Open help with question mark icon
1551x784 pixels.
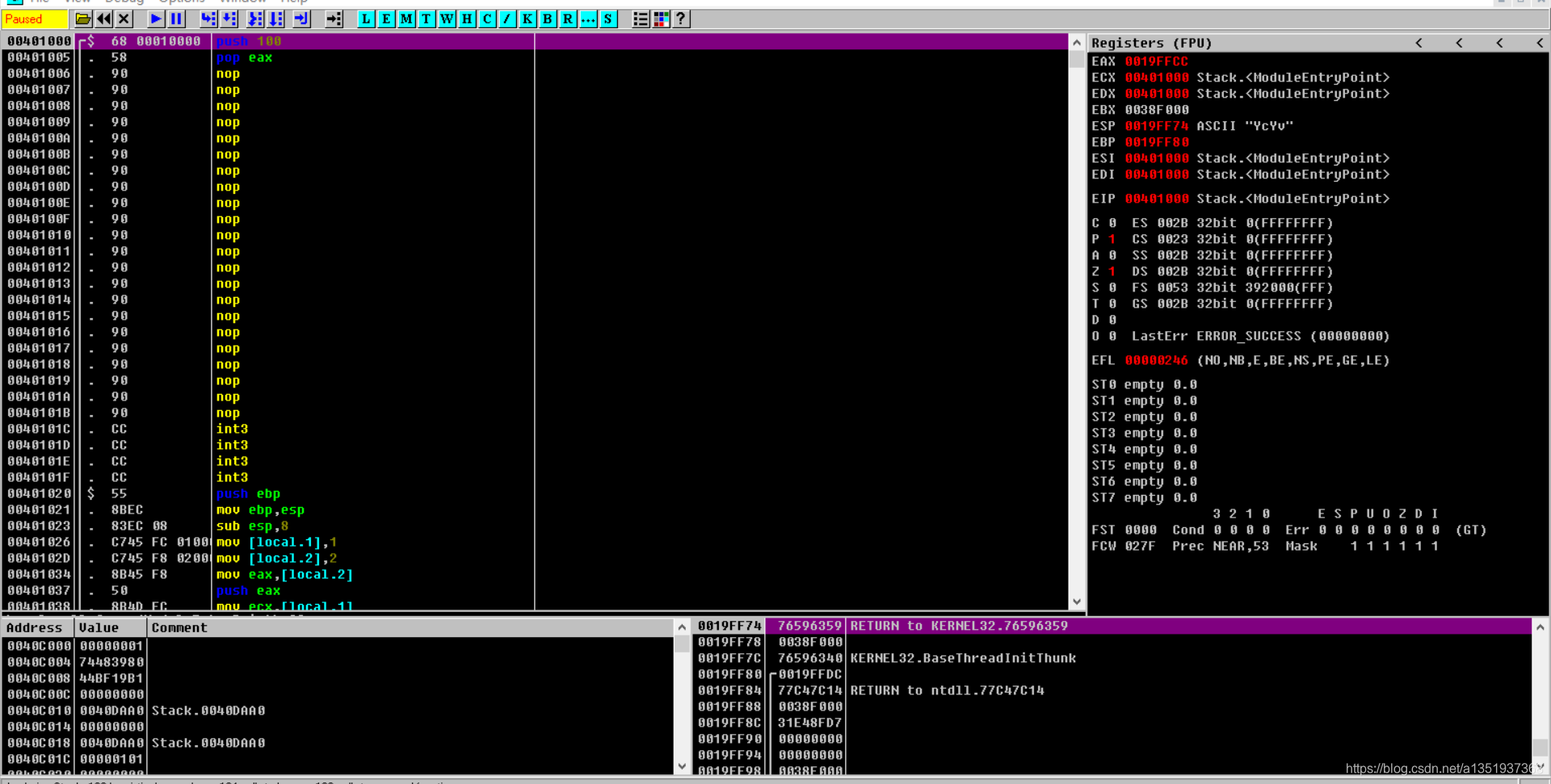681,19
